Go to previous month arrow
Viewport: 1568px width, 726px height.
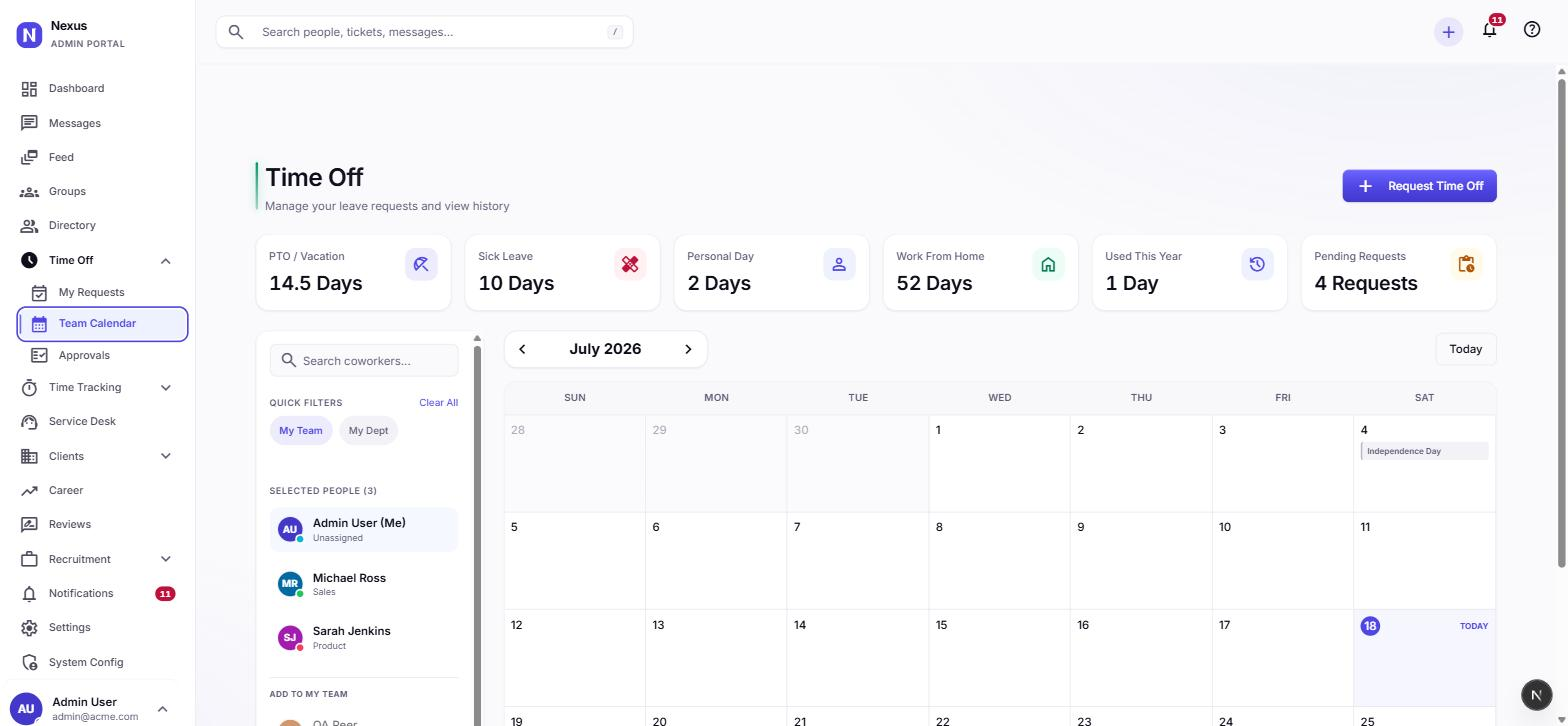[522, 349]
